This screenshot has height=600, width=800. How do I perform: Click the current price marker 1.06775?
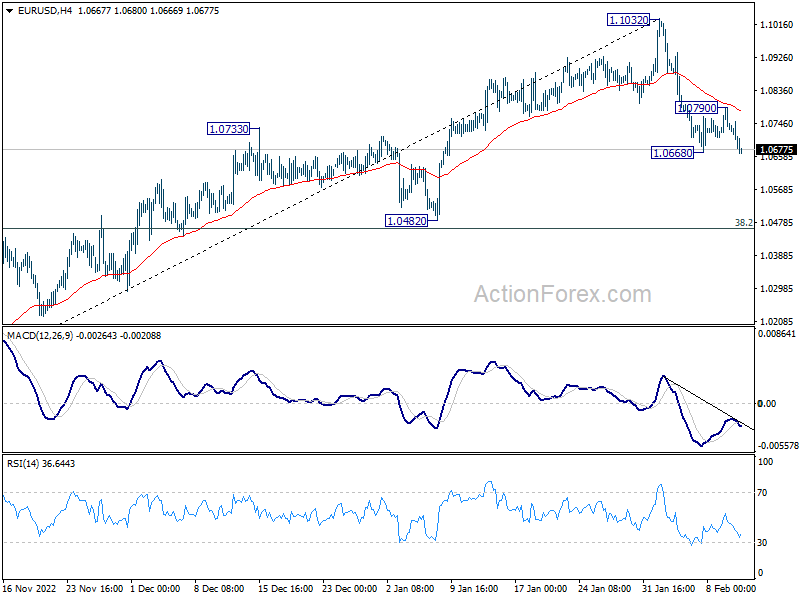click(776, 149)
